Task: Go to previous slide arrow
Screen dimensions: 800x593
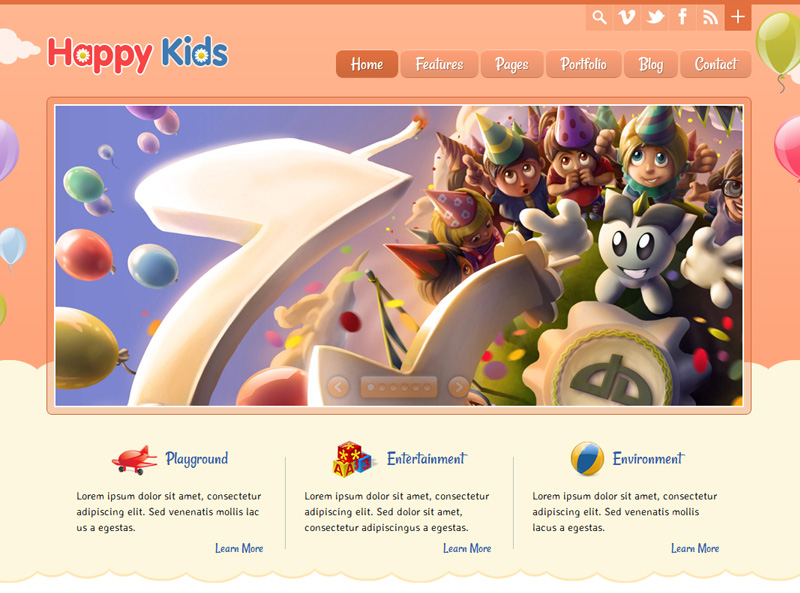Action: [338, 387]
